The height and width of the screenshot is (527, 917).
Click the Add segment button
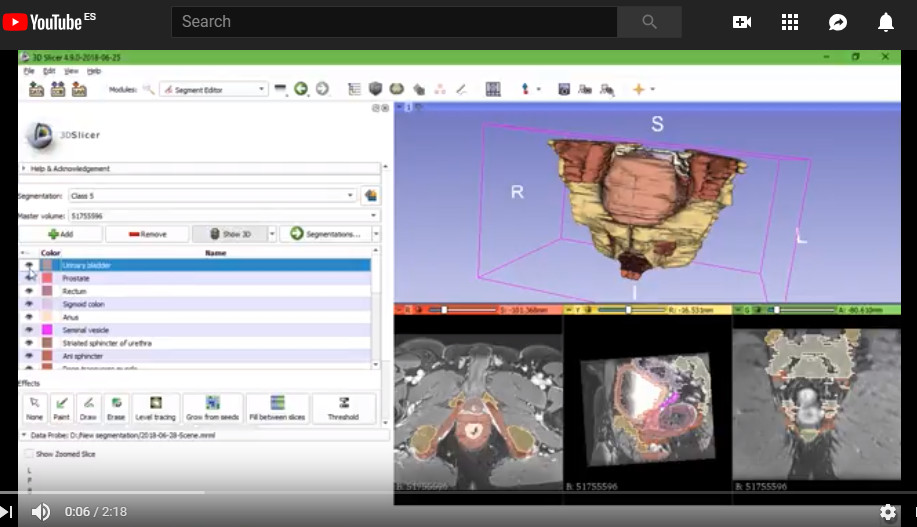pos(61,234)
